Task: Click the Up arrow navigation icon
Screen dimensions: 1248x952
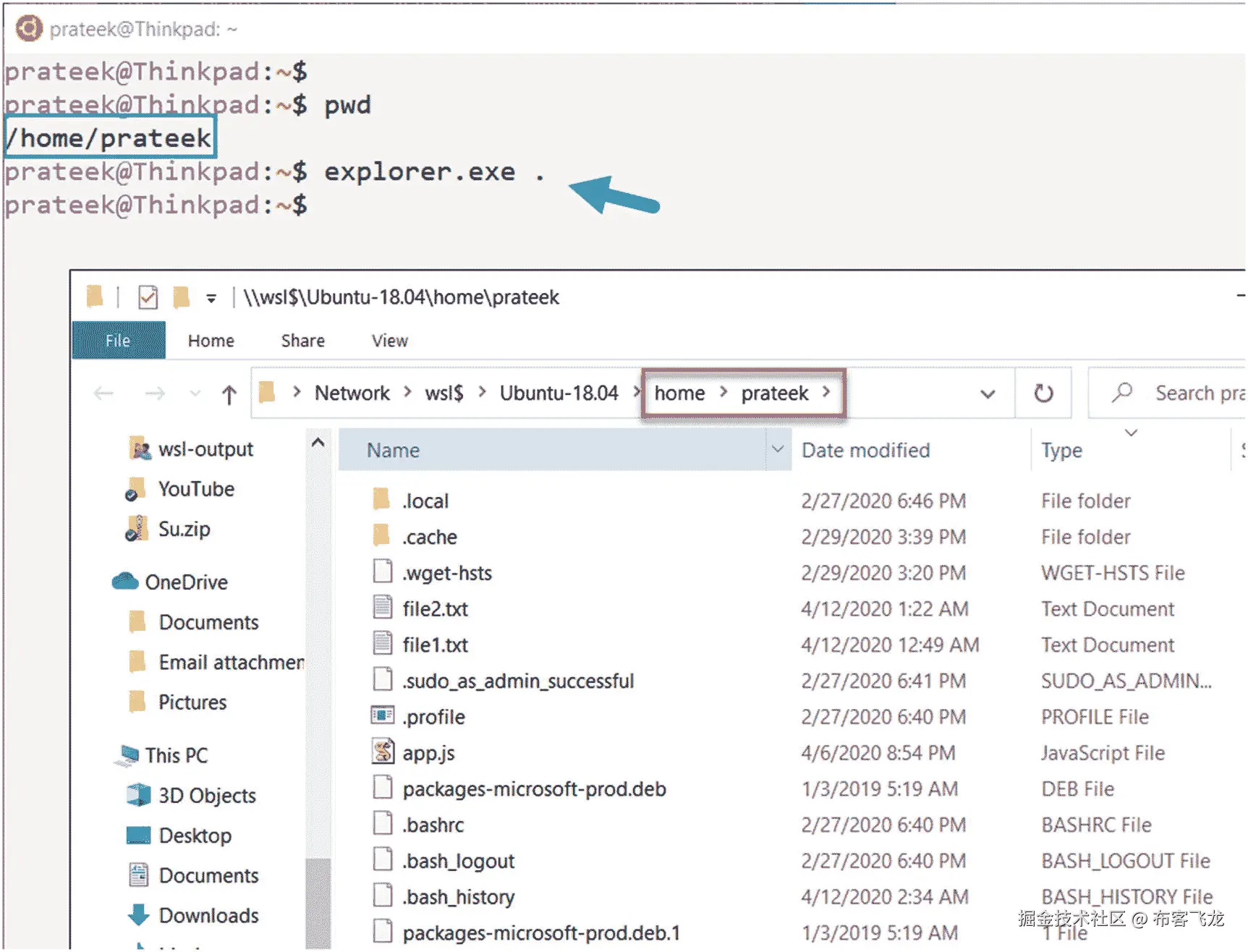Action: [x=229, y=394]
